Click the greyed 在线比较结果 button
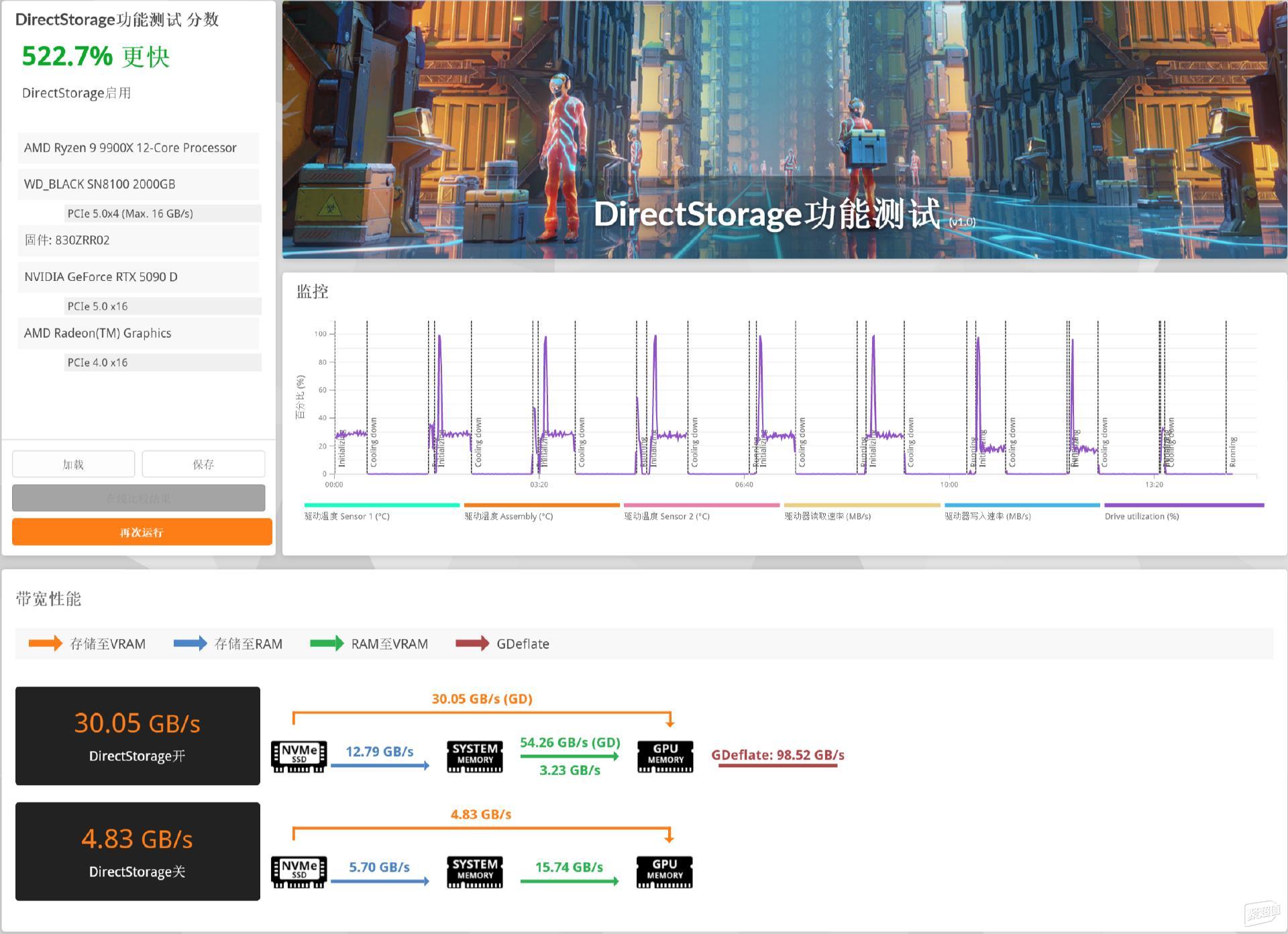This screenshot has height=934, width=1288. (x=139, y=498)
